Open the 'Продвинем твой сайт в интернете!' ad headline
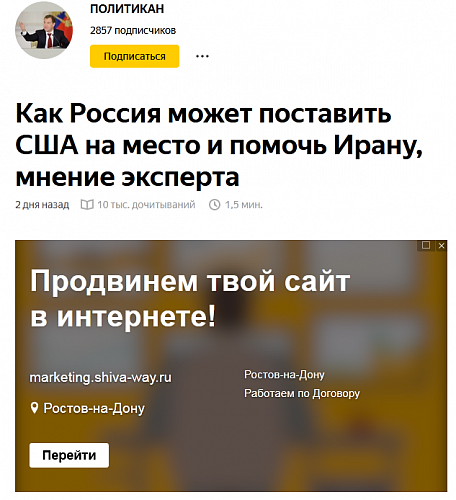The image size is (456, 500). click(190, 298)
